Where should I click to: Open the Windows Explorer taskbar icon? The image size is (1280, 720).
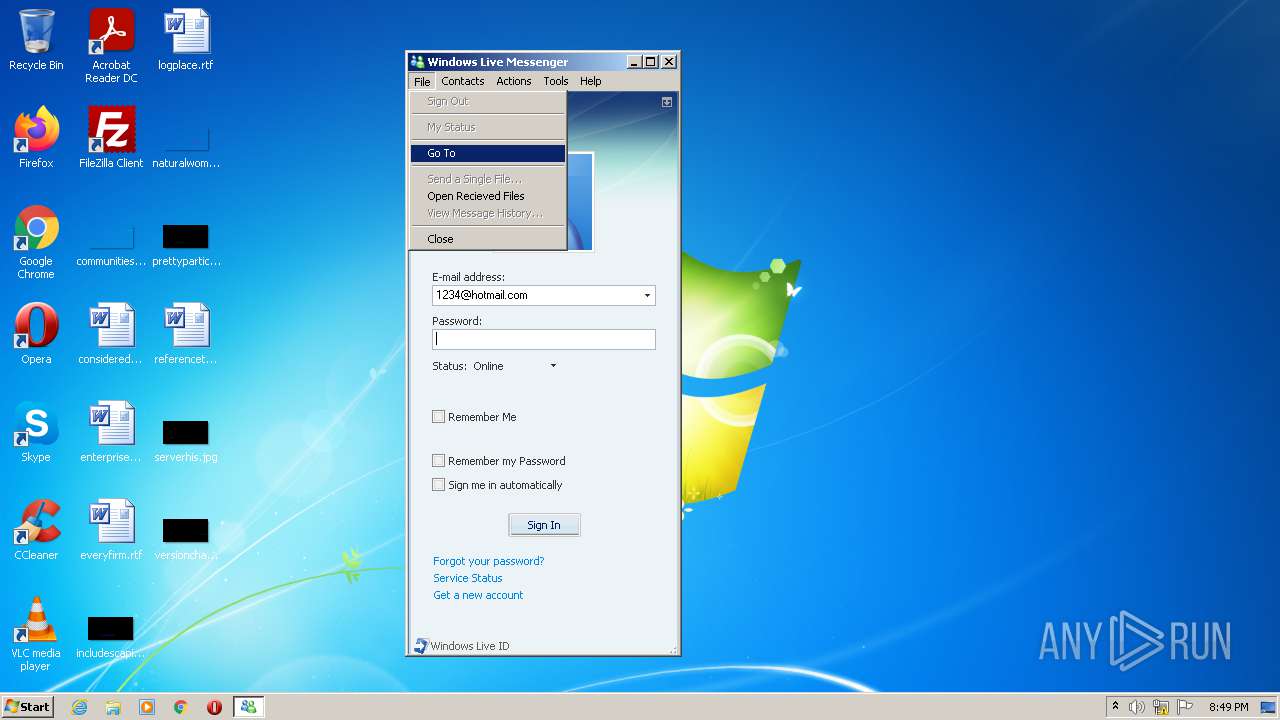click(x=113, y=707)
